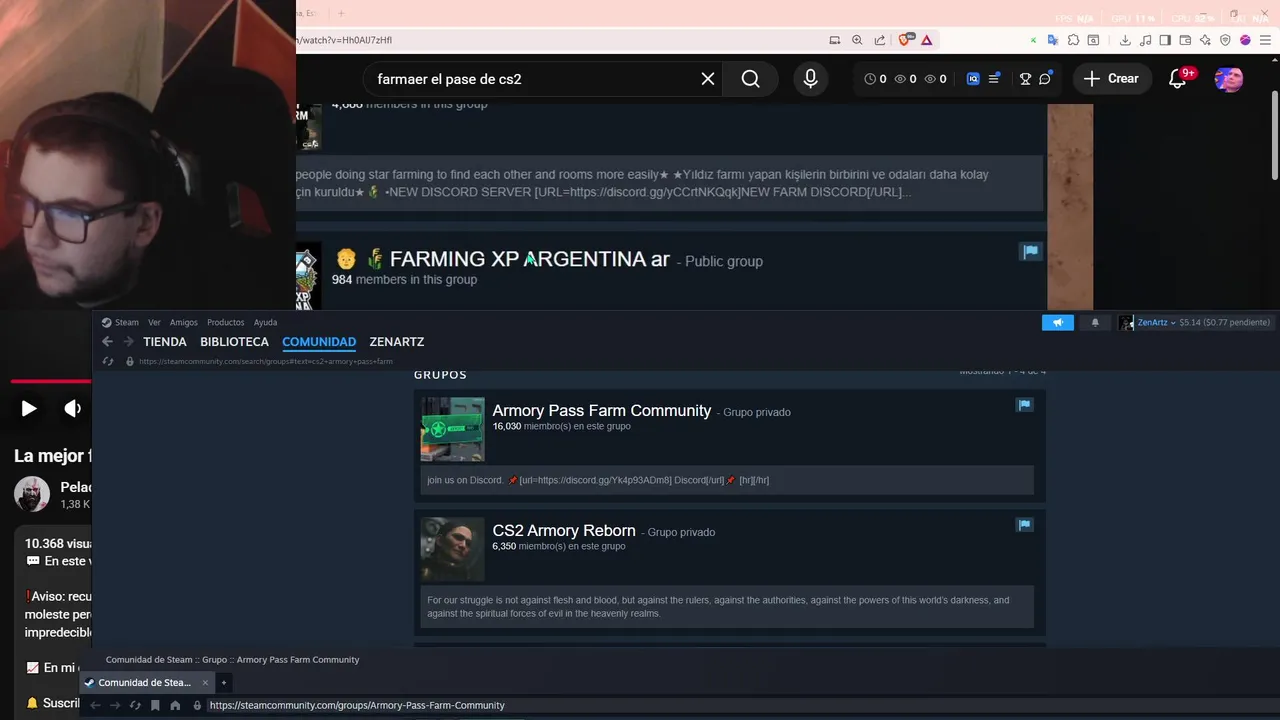
Task: Open the Ver menu in Steam
Action: 154,322
